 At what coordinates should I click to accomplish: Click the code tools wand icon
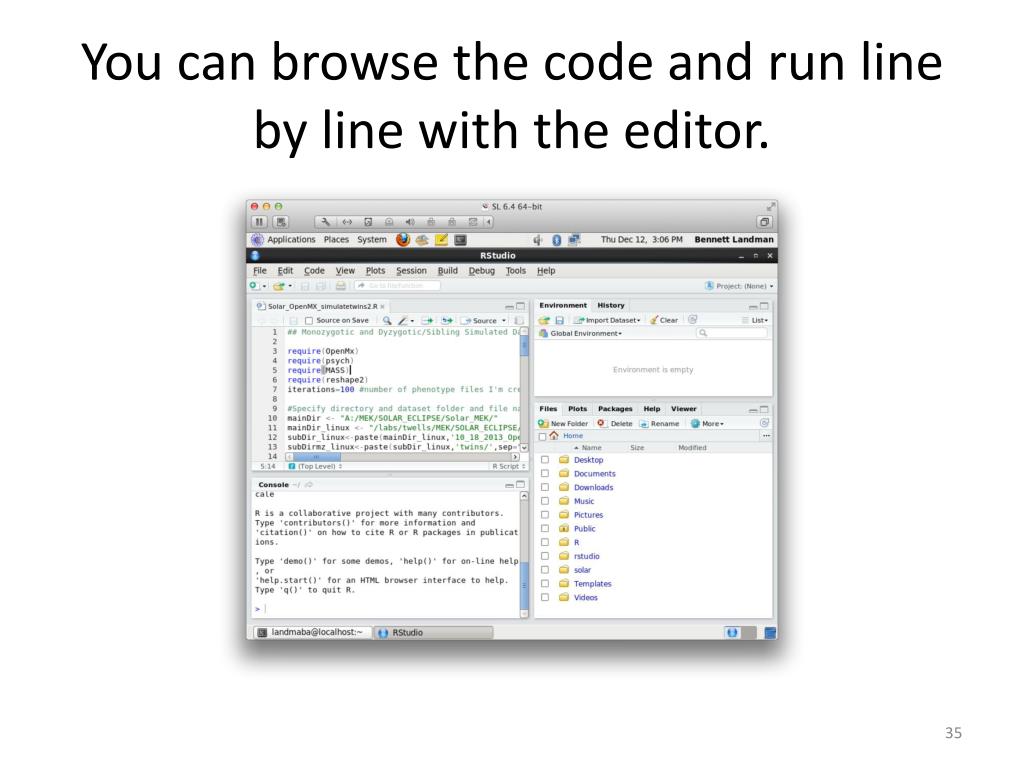pyautogui.click(x=404, y=321)
